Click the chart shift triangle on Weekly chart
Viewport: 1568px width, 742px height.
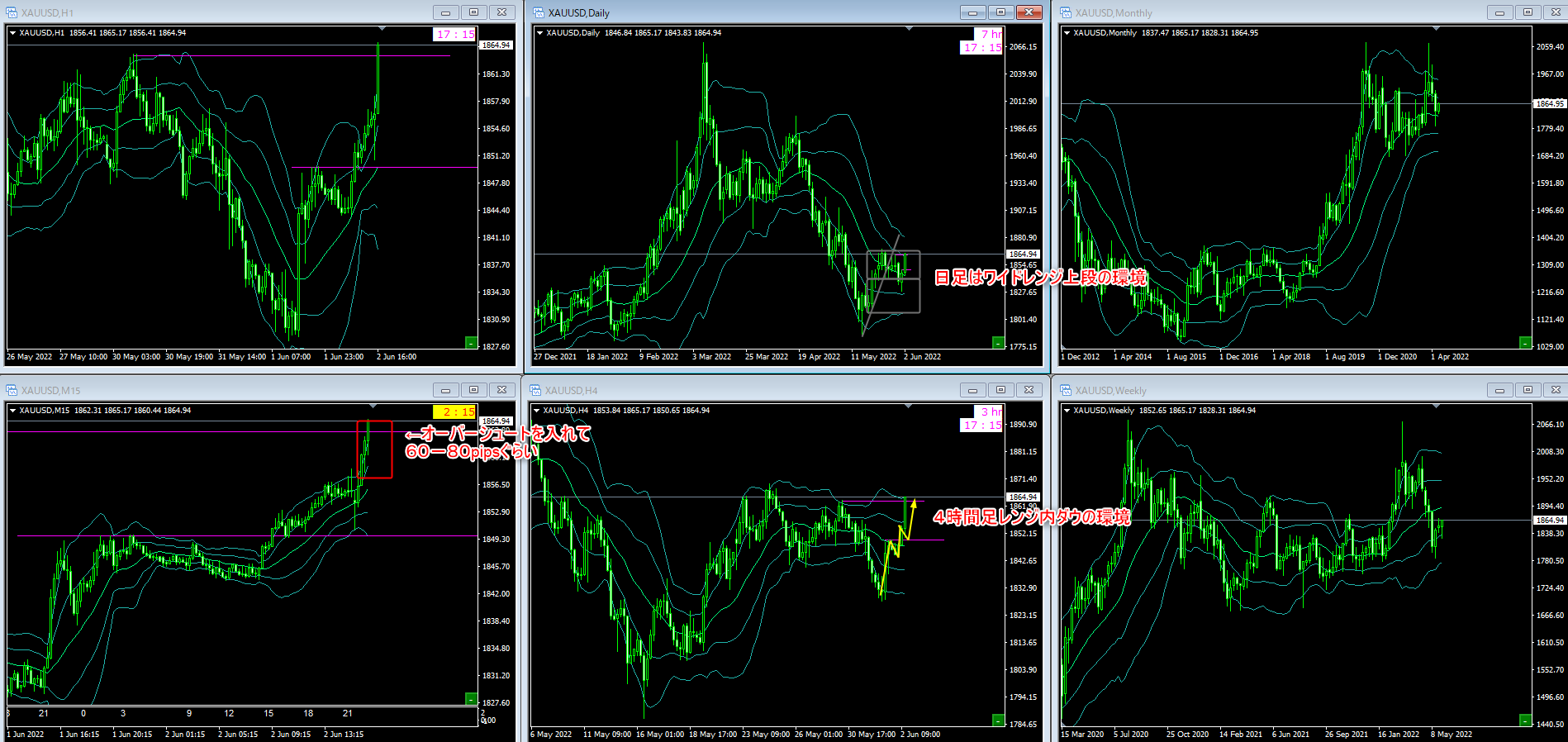(x=1437, y=407)
